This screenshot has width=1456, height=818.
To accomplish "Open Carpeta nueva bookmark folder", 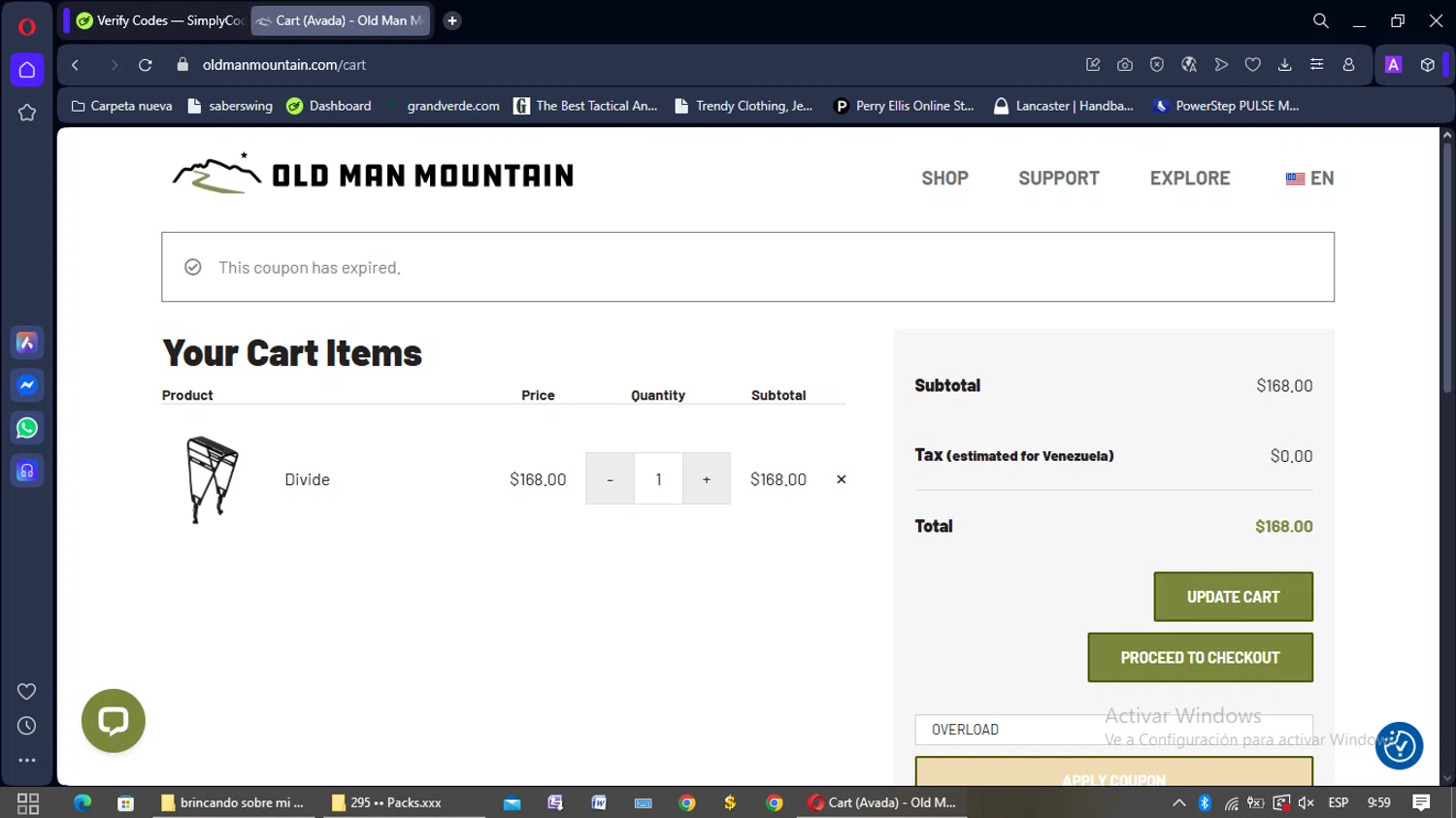I will tap(122, 106).
